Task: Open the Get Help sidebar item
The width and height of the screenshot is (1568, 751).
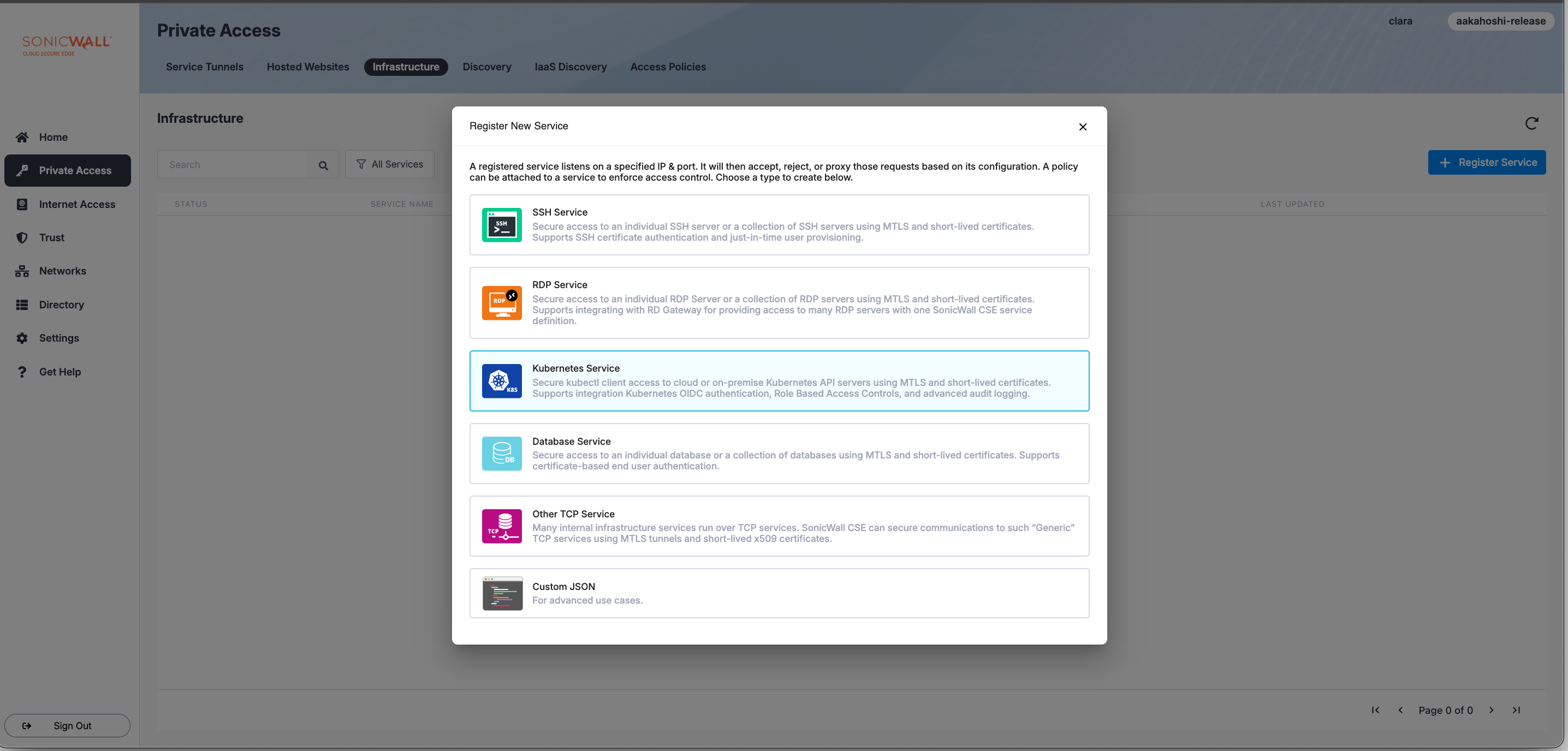Action: coord(60,372)
